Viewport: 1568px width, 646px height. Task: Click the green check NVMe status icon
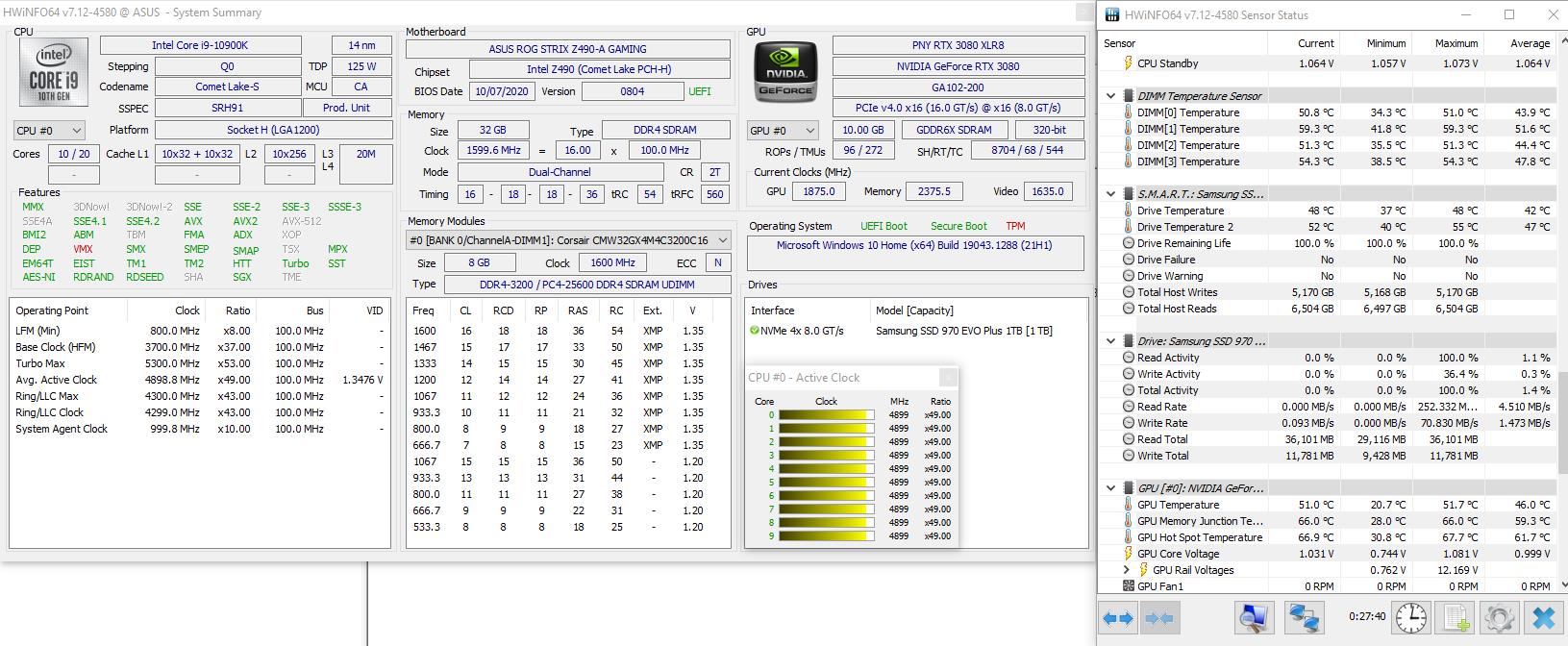tap(755, 331)
